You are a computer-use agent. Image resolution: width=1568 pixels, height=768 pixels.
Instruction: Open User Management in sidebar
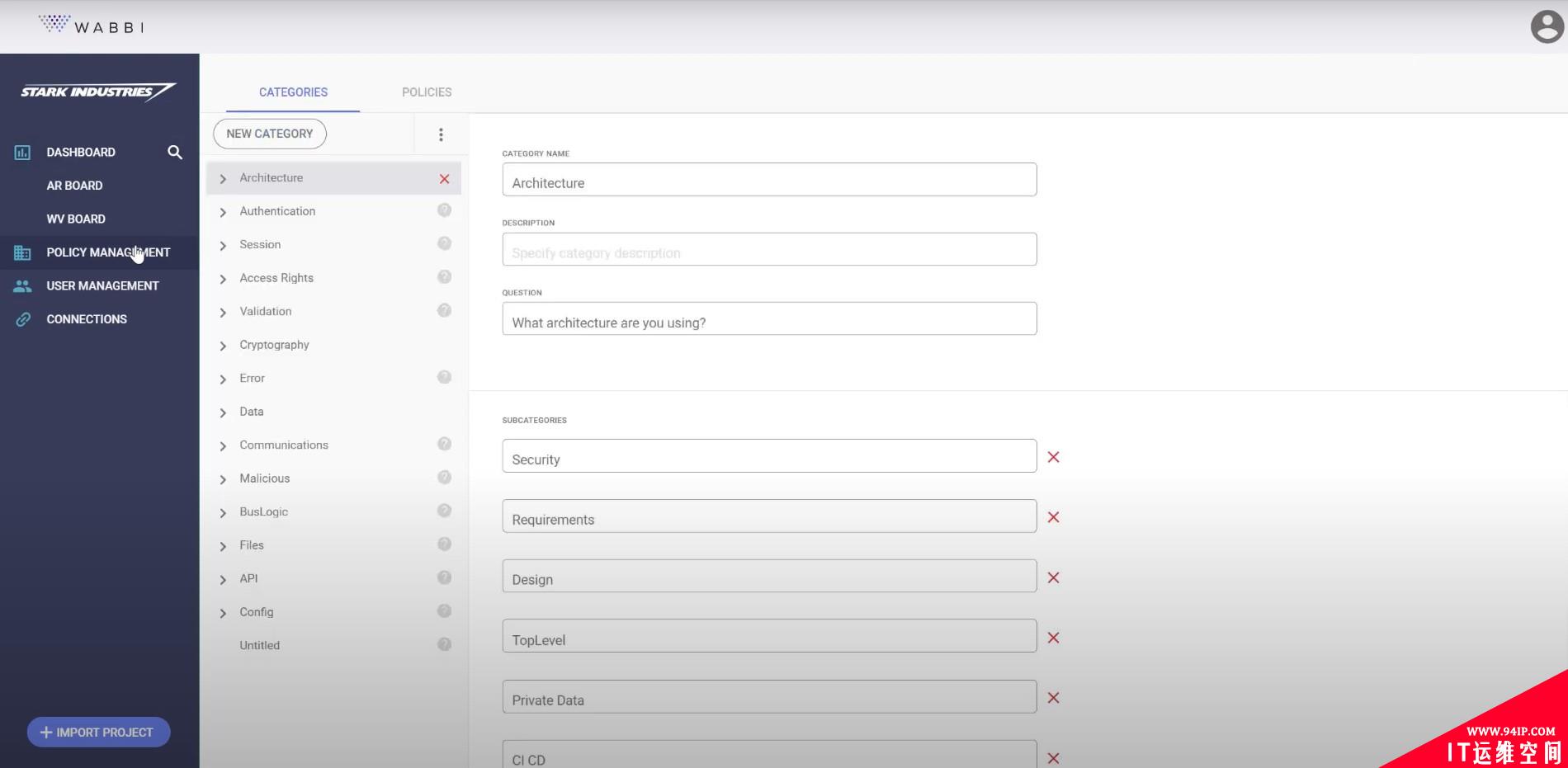click(x=102, y=286)
